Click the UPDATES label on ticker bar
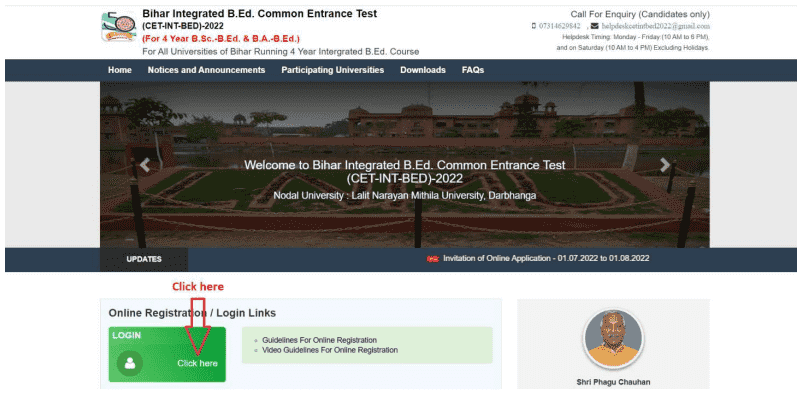 tap(144, 259)
